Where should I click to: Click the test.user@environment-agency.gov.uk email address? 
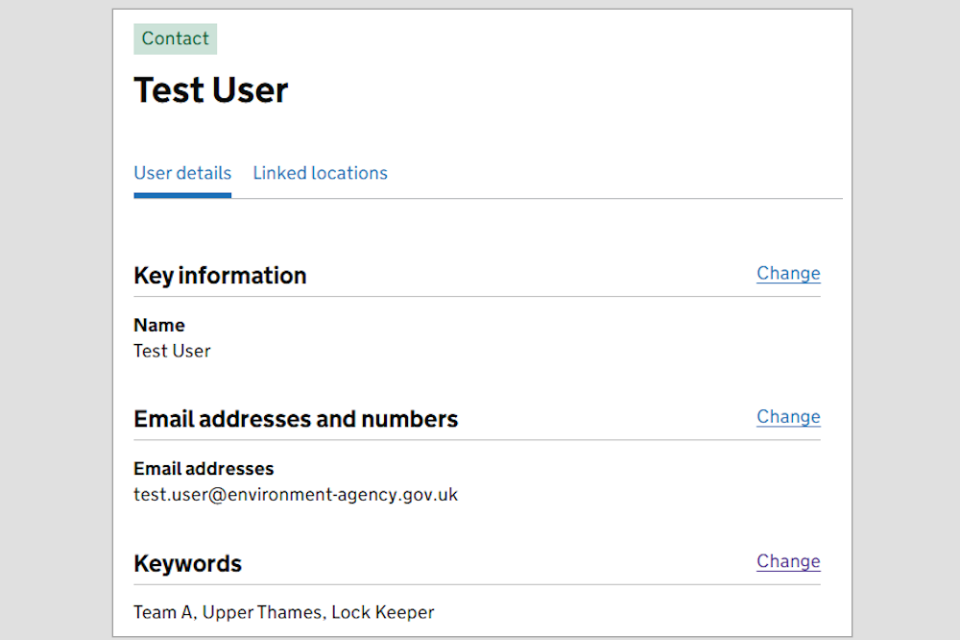tap(296, 495)
